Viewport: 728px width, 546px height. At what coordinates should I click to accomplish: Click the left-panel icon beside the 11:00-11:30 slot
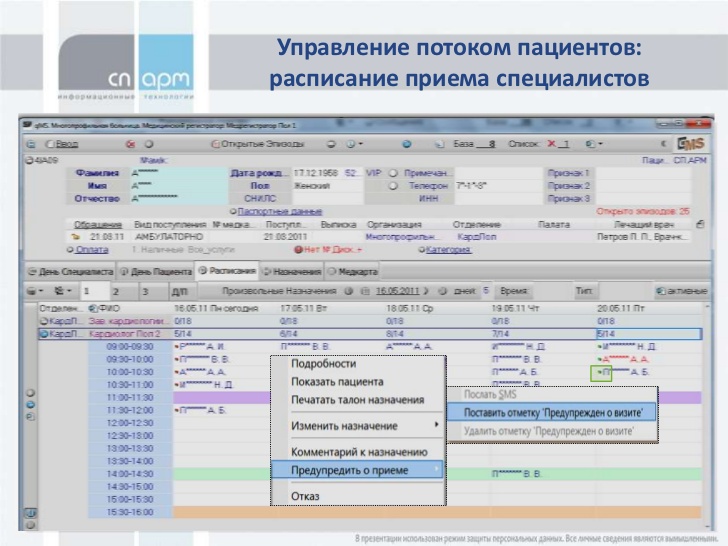pyautogui.click(x=31, y=393)
